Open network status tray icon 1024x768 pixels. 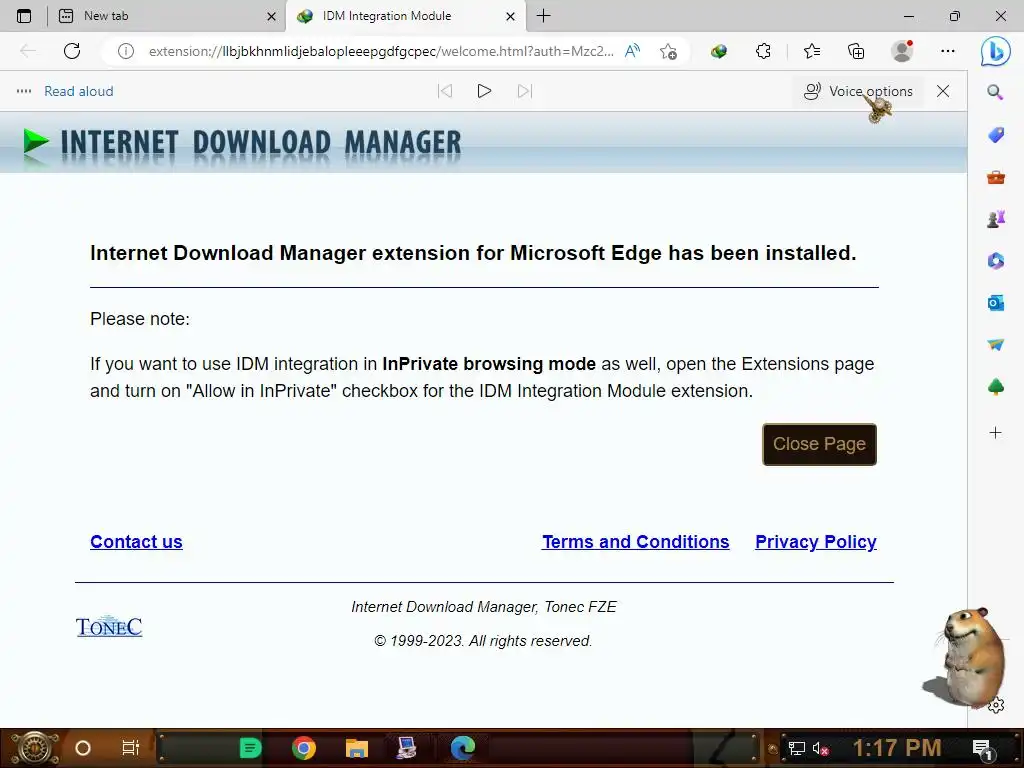click(797, 748)
